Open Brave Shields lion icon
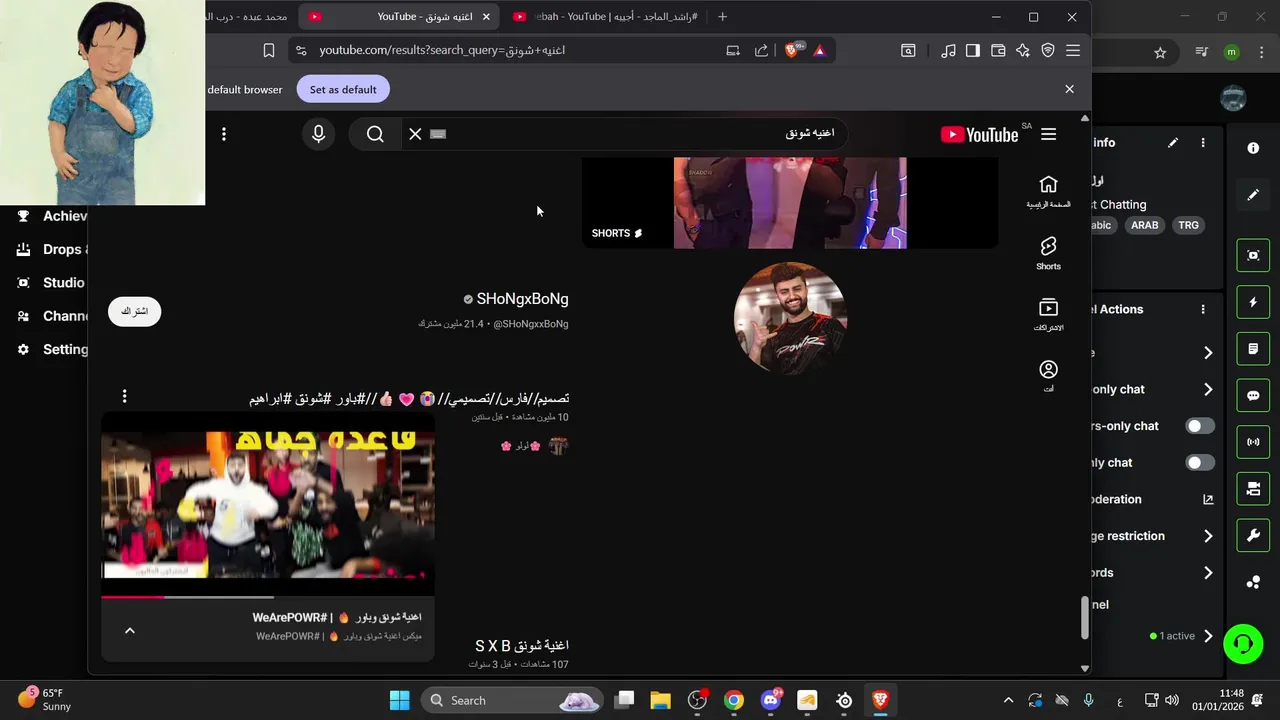Image resolution: width=1280 pixels, height=720 pixels. click(792, 50)
